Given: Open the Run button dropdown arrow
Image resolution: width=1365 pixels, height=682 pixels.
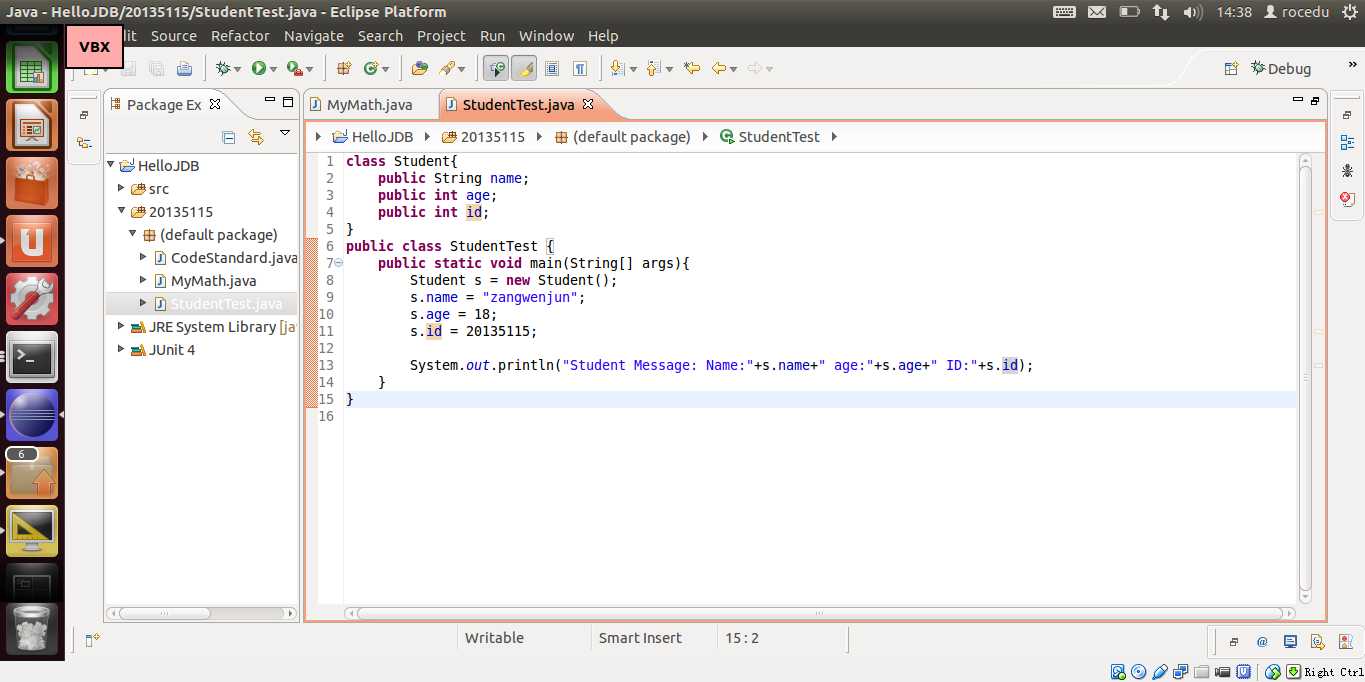Looking at the screenshot, I should 274,69.
